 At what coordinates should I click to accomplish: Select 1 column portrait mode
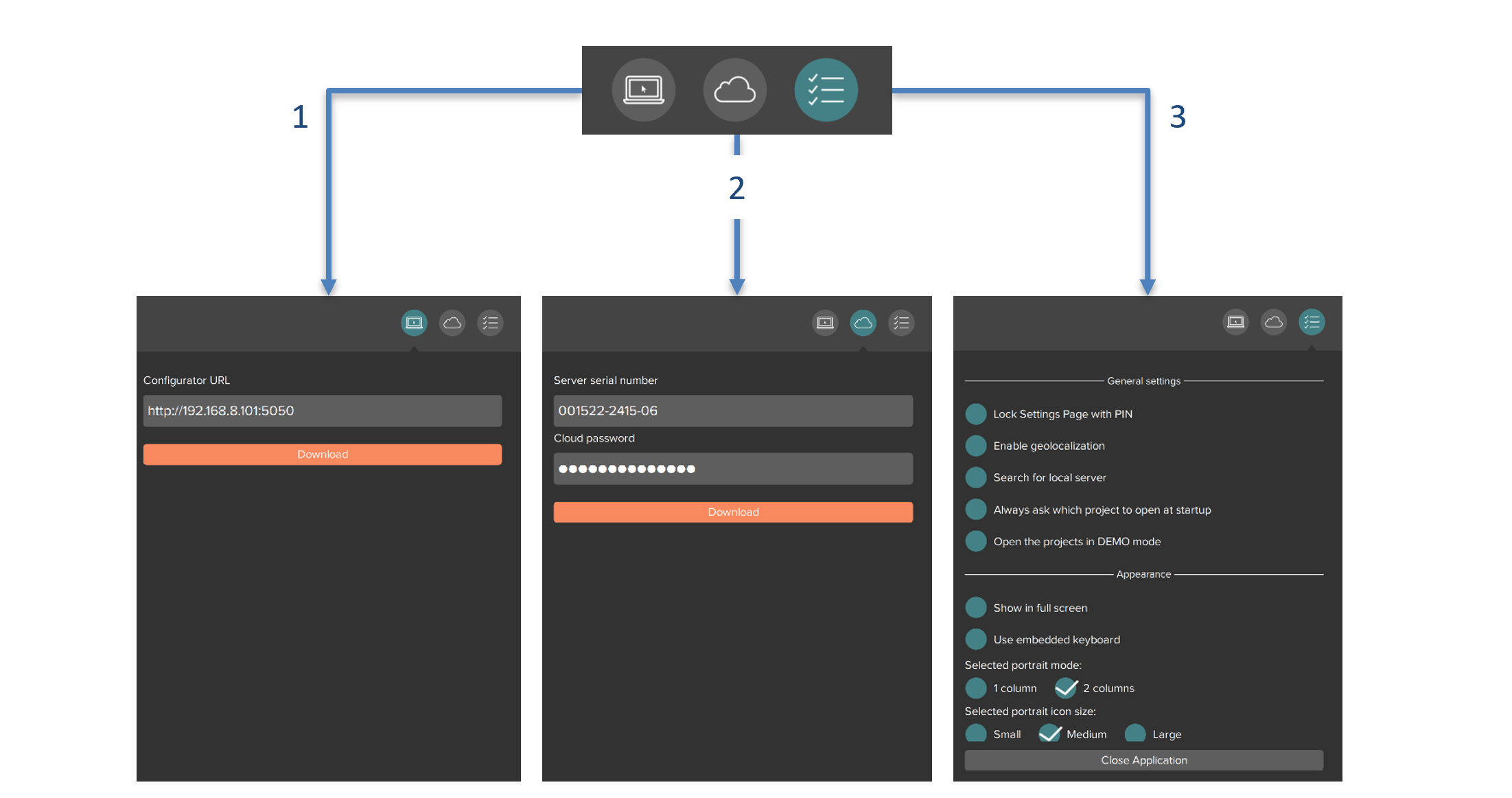pyautogui.click(x=976, y=688)
